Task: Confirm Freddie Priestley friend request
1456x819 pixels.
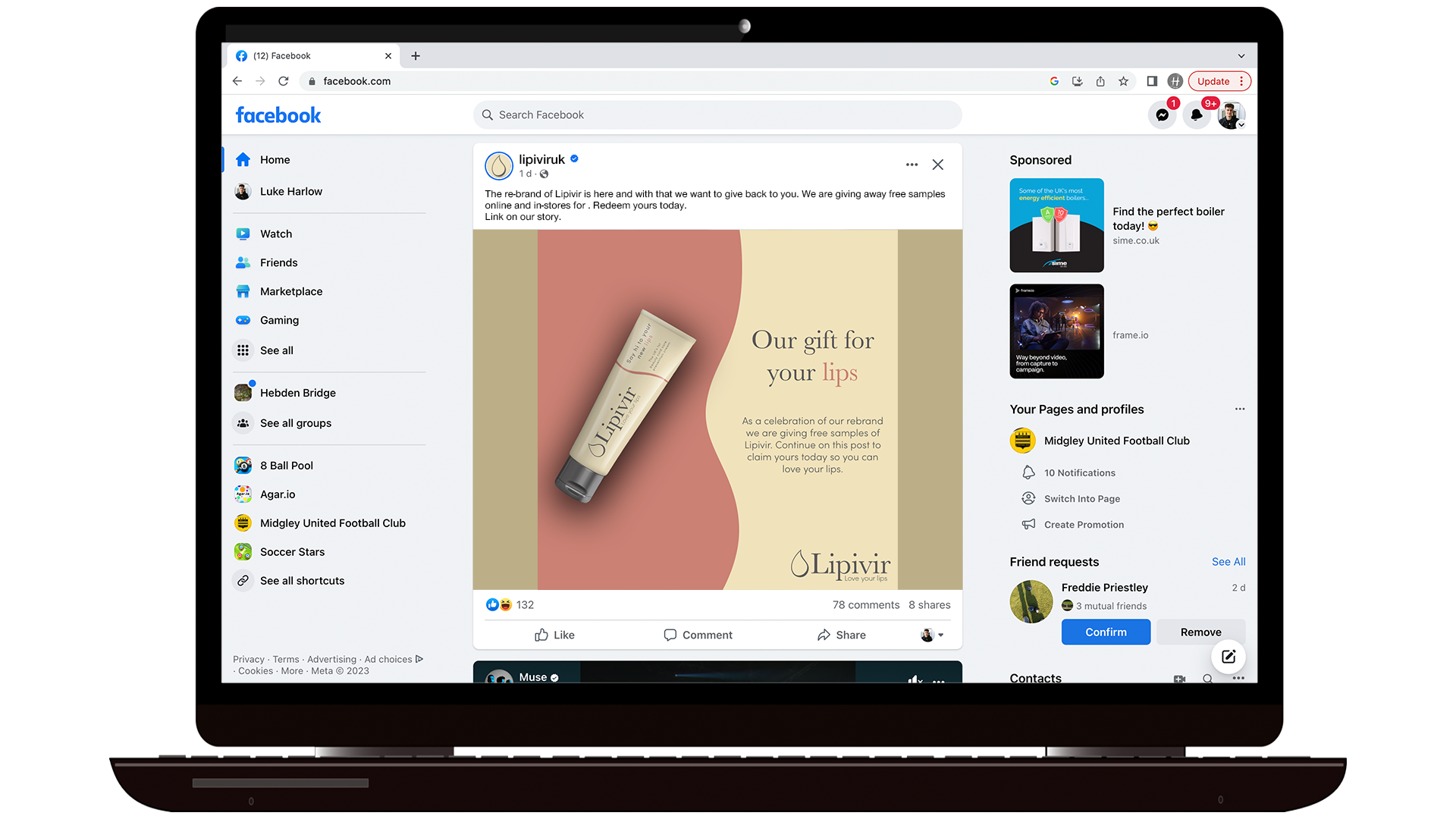Action: click(x=1106, y=632)
